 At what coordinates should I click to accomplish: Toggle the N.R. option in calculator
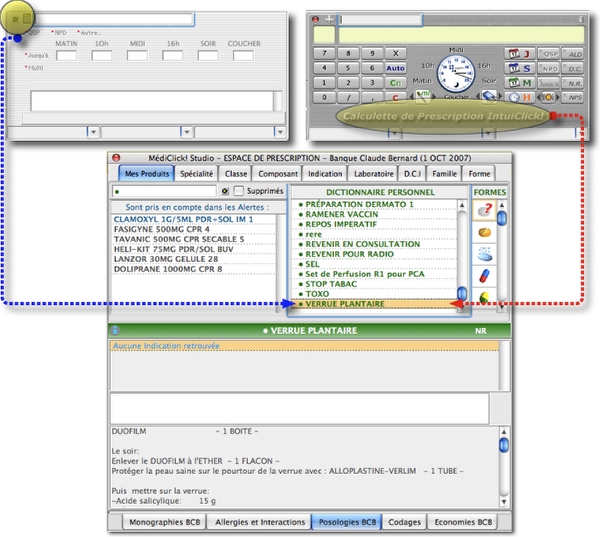coord(573,83)
